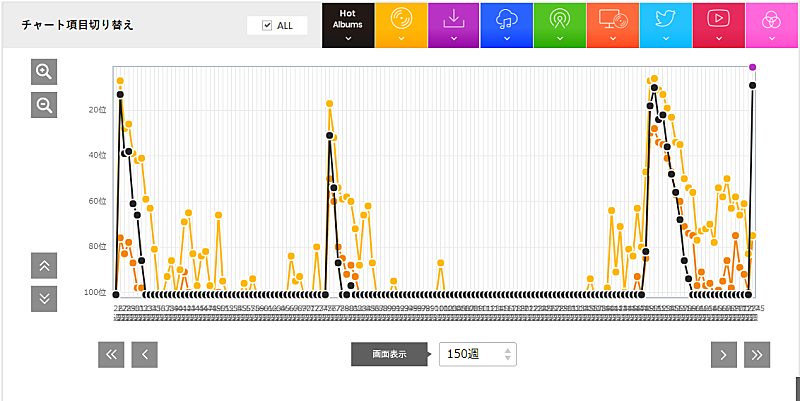Go back one step with single-left arrow
The image size is (800, 401).
click(145, 353)
